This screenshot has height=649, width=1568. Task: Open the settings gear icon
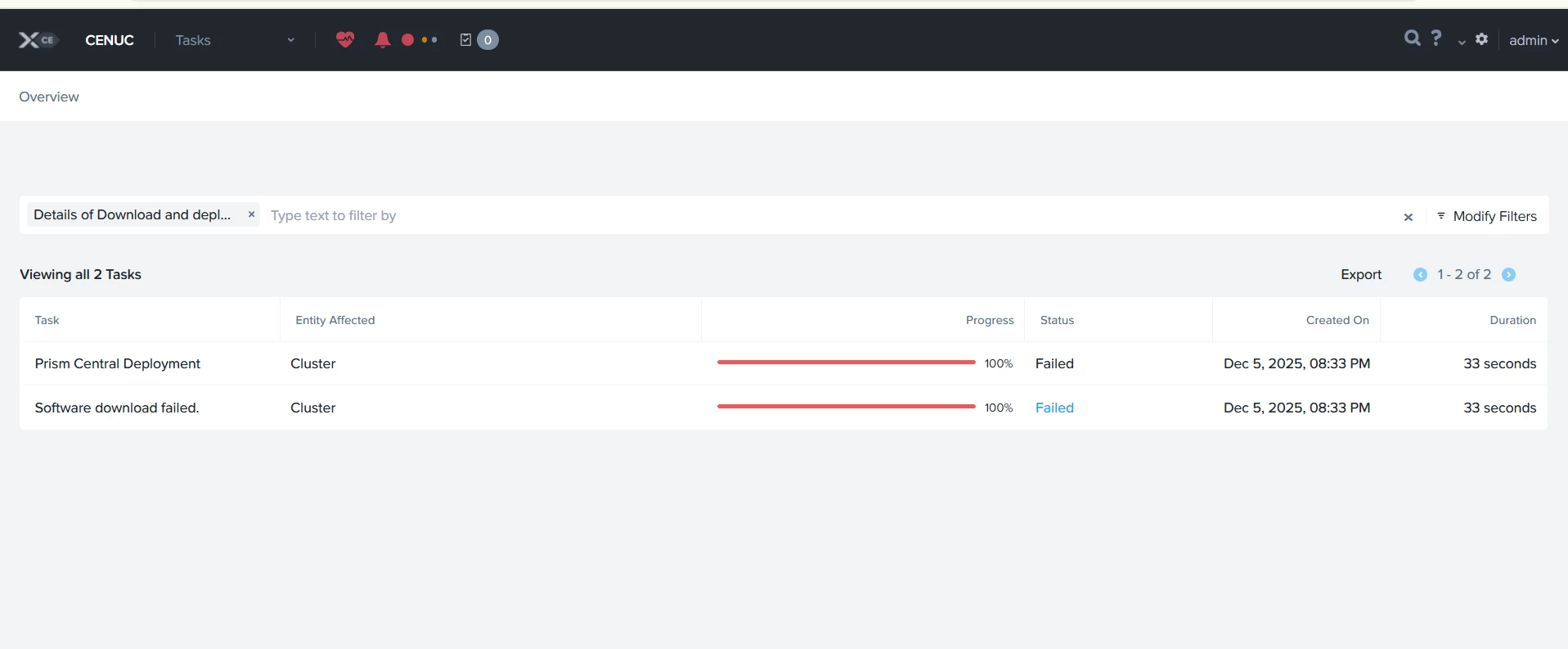(1481, 38)
